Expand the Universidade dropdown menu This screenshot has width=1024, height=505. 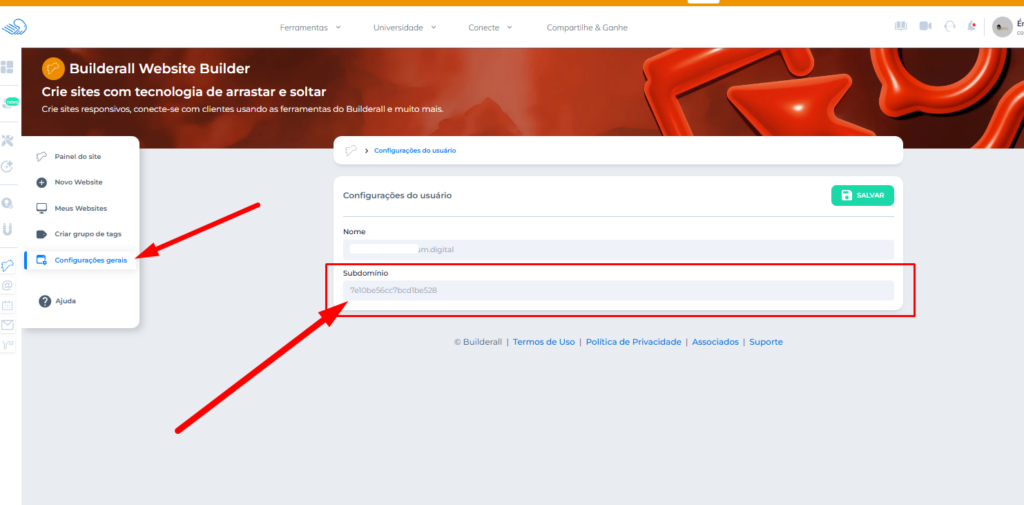404,27
